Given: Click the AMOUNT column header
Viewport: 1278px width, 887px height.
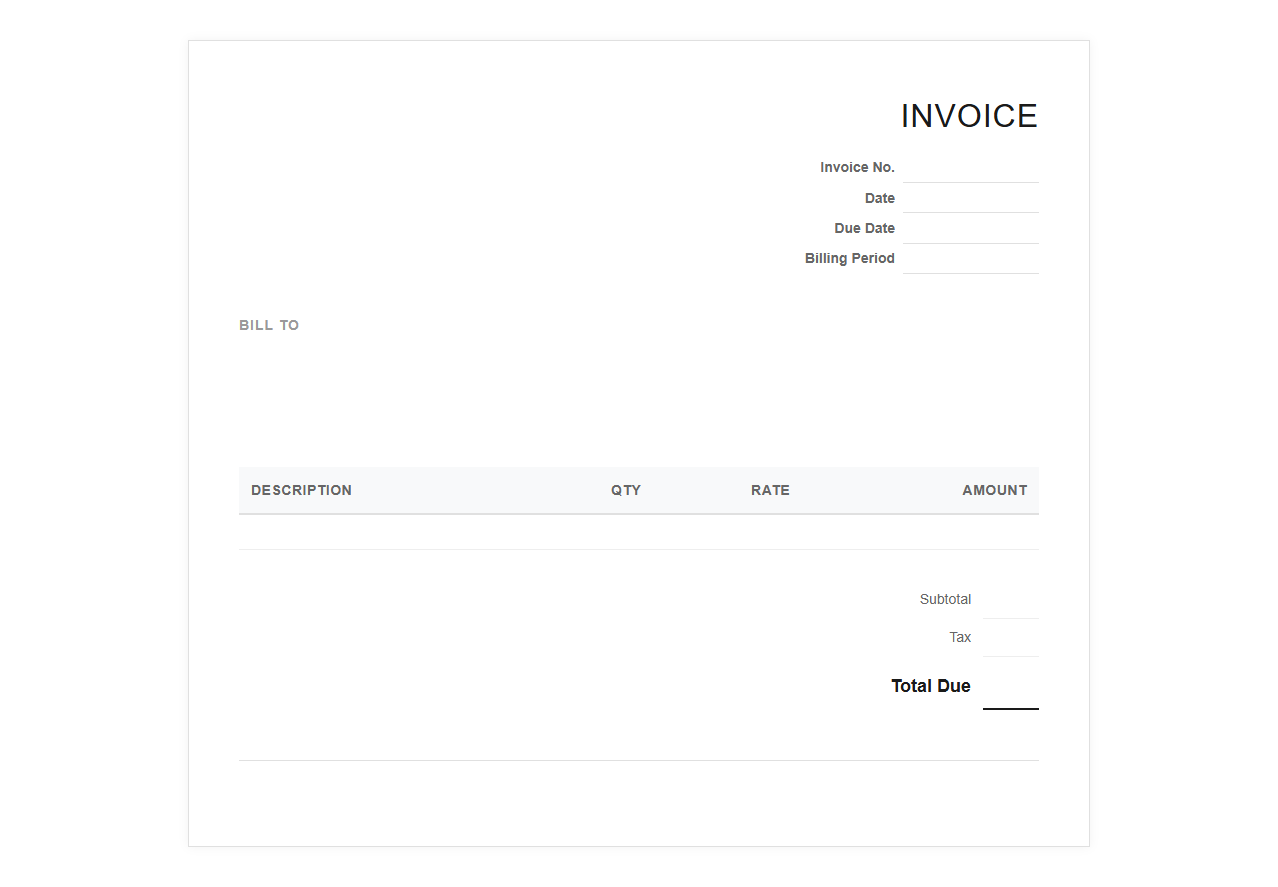Looking at the screenshot, I should pos(995,490).
